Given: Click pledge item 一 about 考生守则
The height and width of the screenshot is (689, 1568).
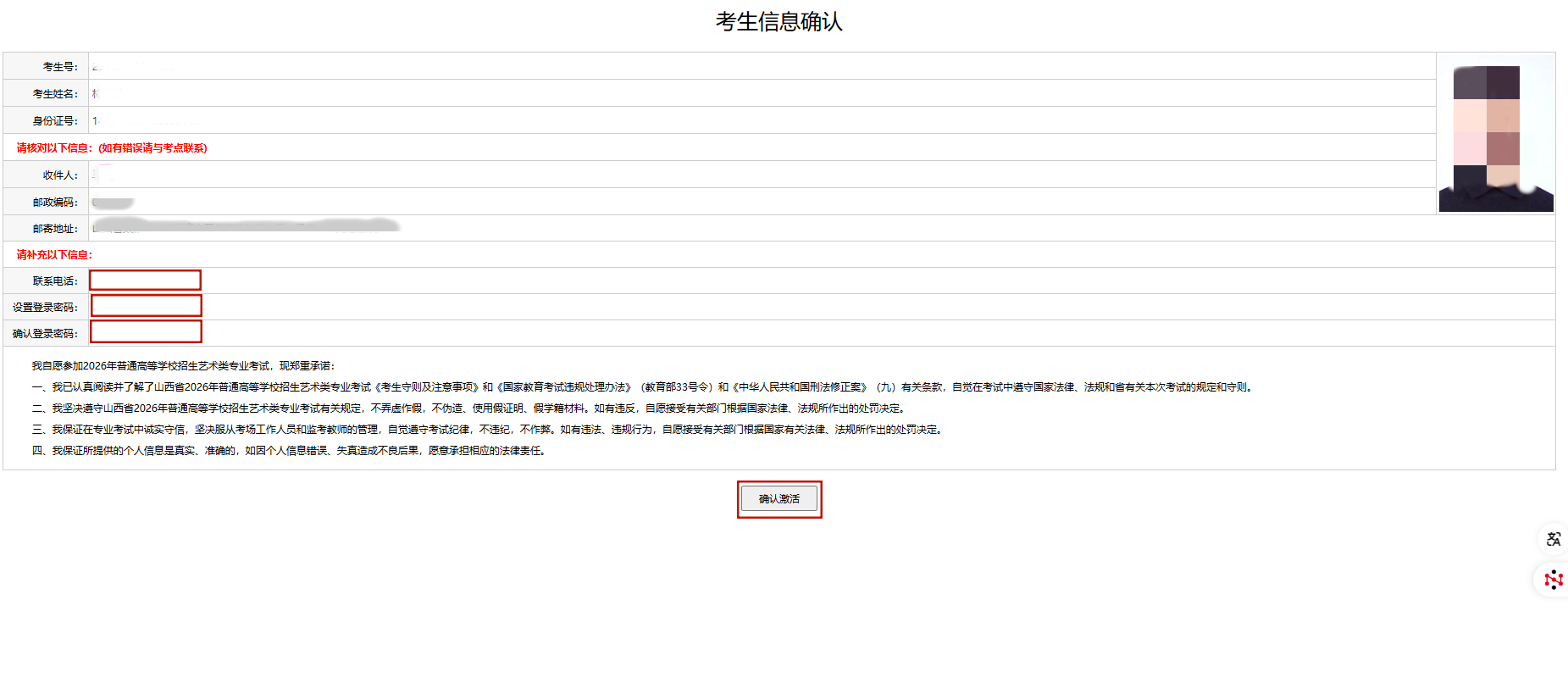Looking at the screenshot, I should click(x=641, y=387).
